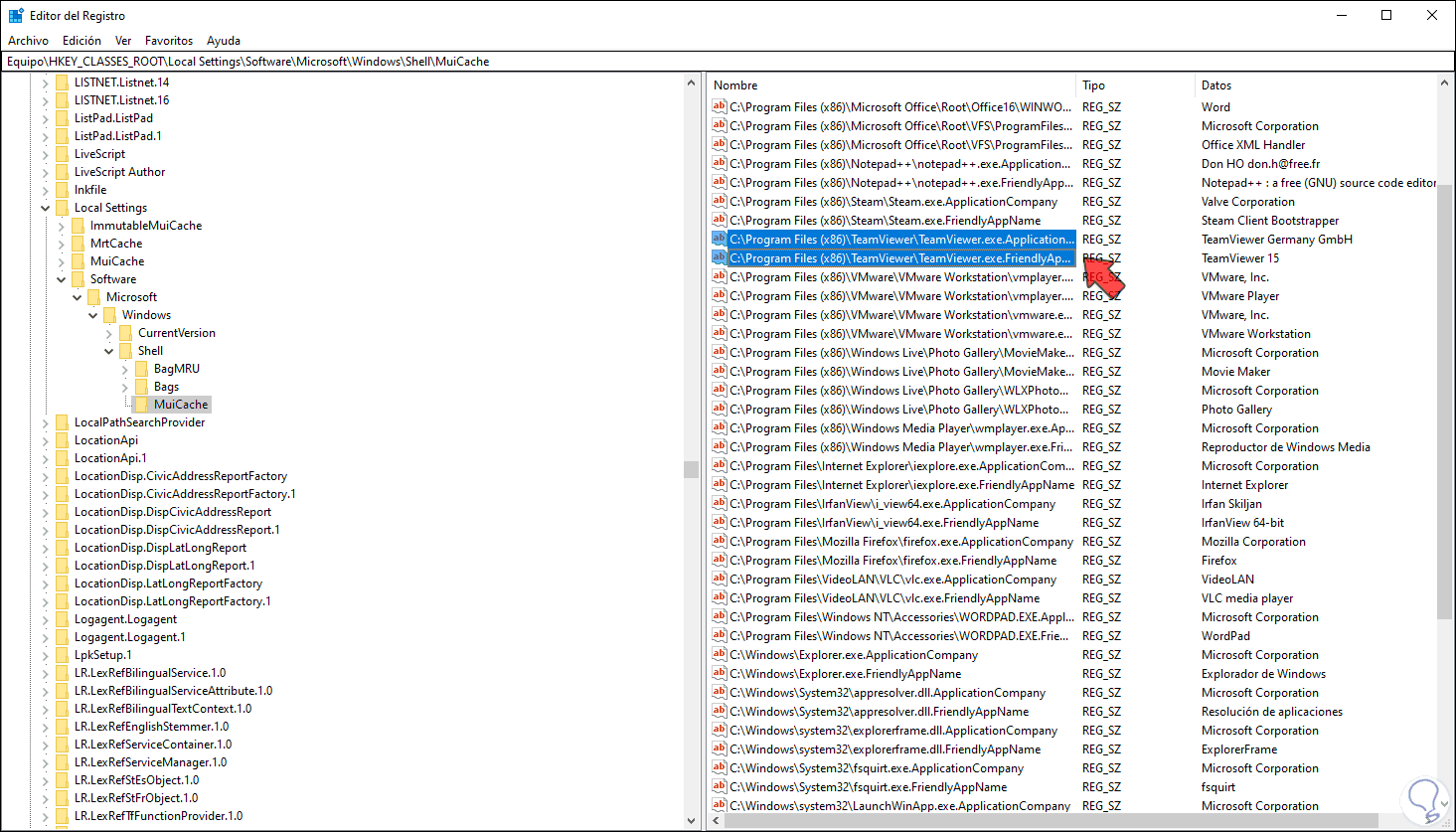Click string icon of apprentice apresolver.dll.ApplicationCompany entry
Screen dimensions: 1456x832
tap(720, 692)
